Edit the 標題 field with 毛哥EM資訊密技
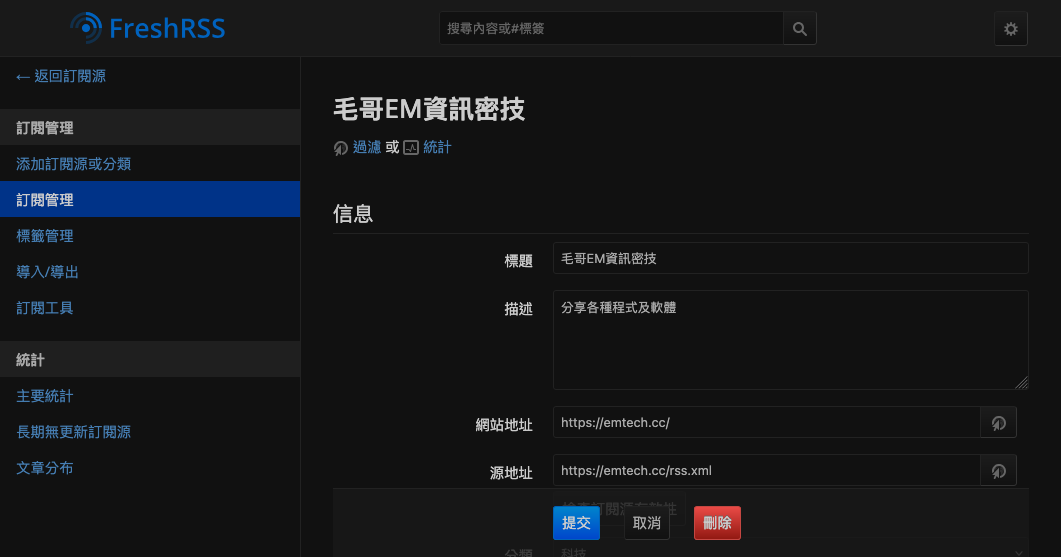The width and height of the screenshot is (1061, 557). pos(790,259)
